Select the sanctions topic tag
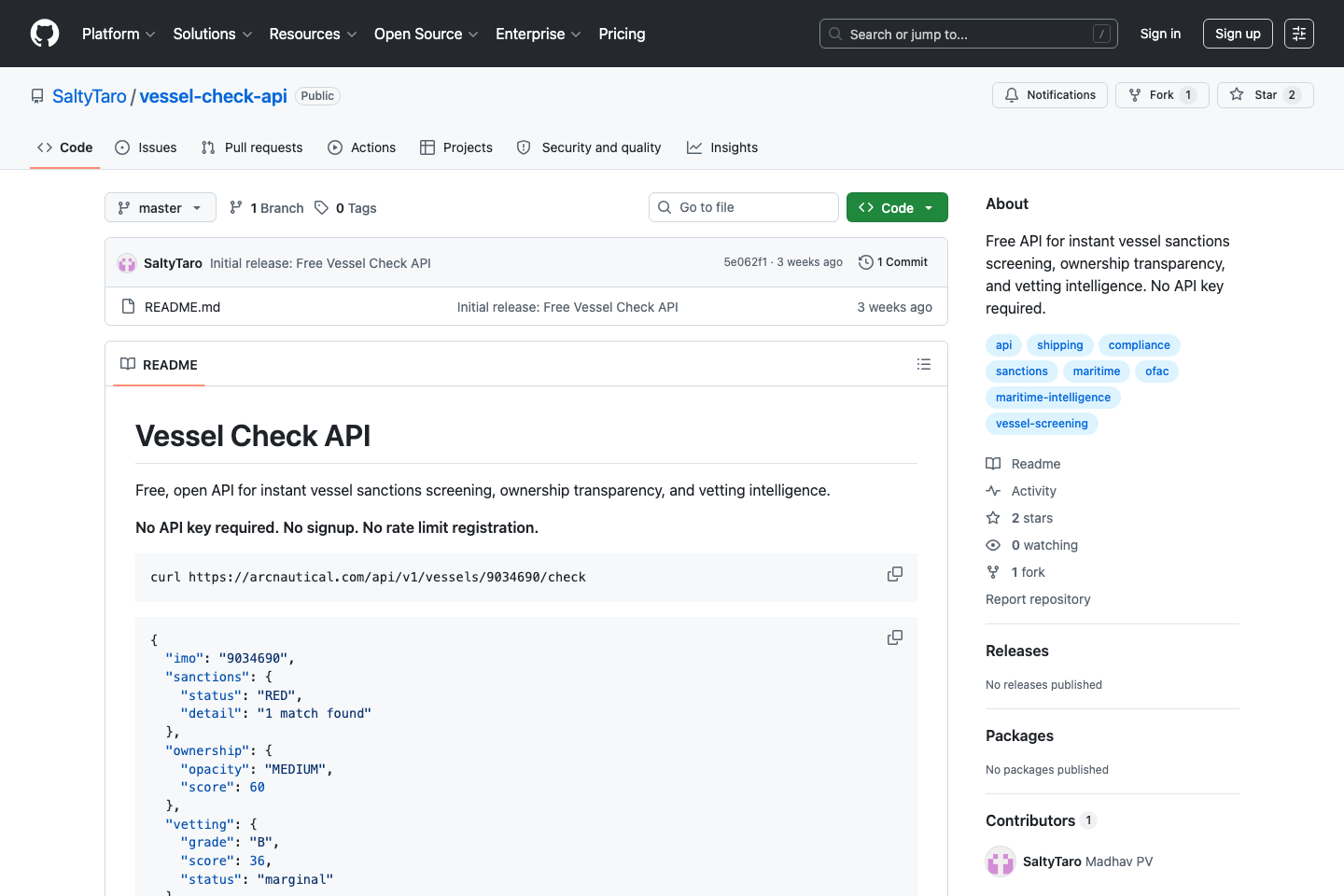This screenshot has height=896, width=1344. 1021,371
